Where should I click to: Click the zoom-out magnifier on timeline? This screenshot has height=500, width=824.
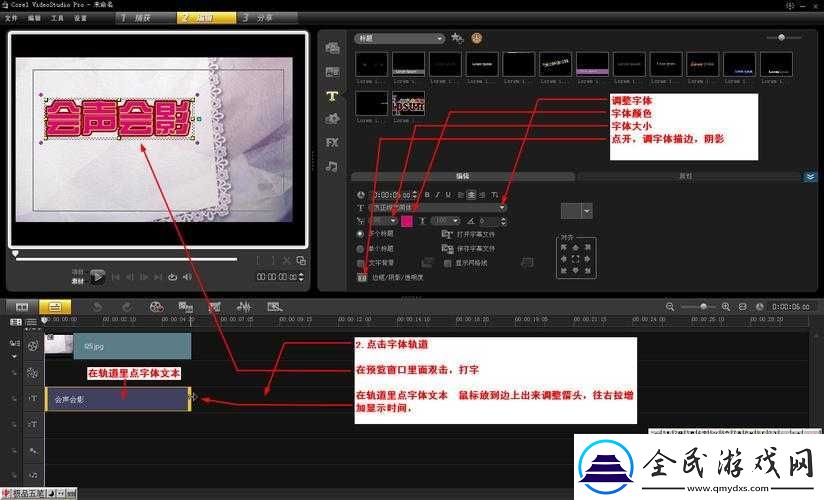670,307
